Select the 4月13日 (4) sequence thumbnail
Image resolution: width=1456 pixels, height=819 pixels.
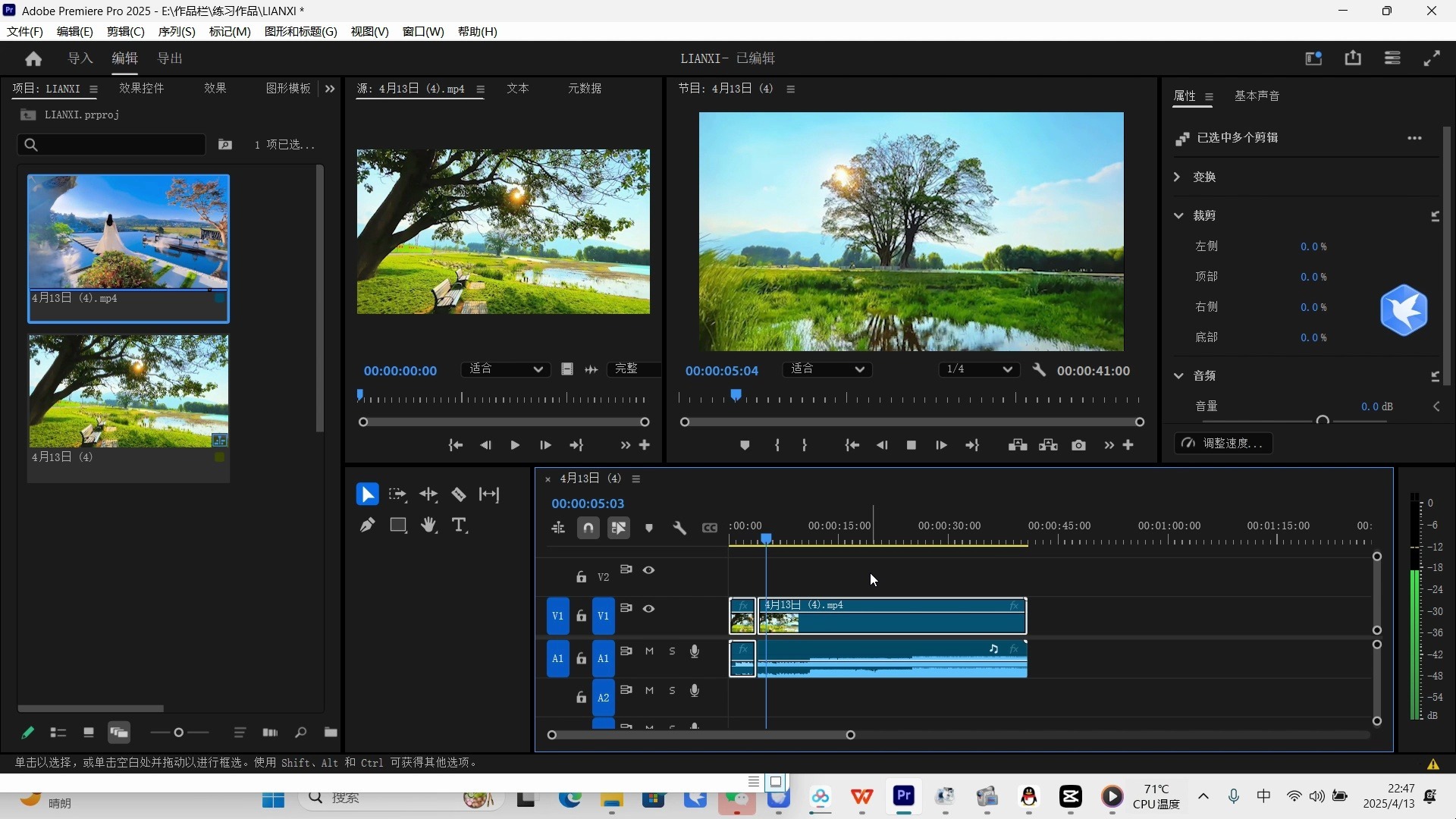click(x=128, y=391)
